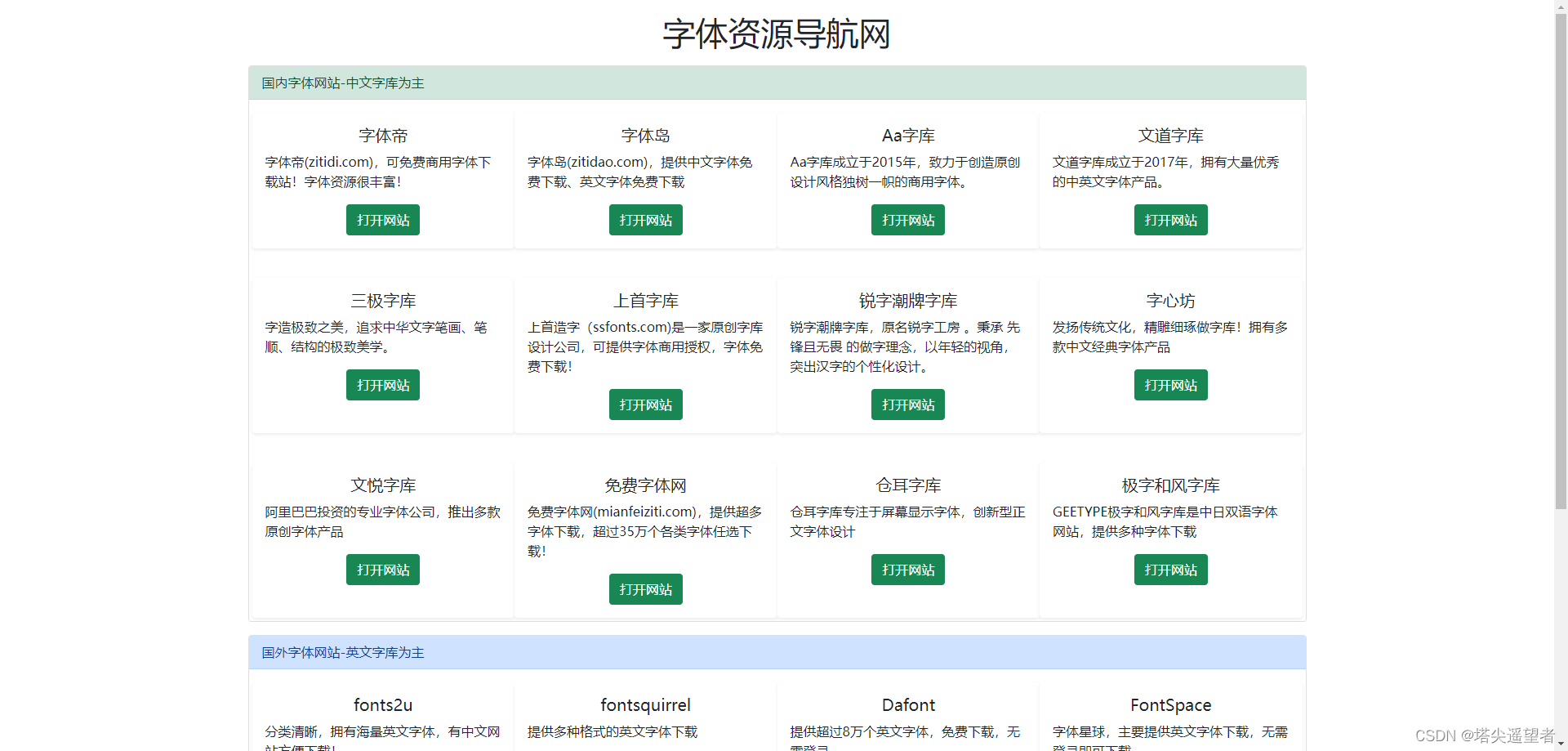Open the 文悦字库 website button
Screen dimensions: 1568x751
(383, 570)
